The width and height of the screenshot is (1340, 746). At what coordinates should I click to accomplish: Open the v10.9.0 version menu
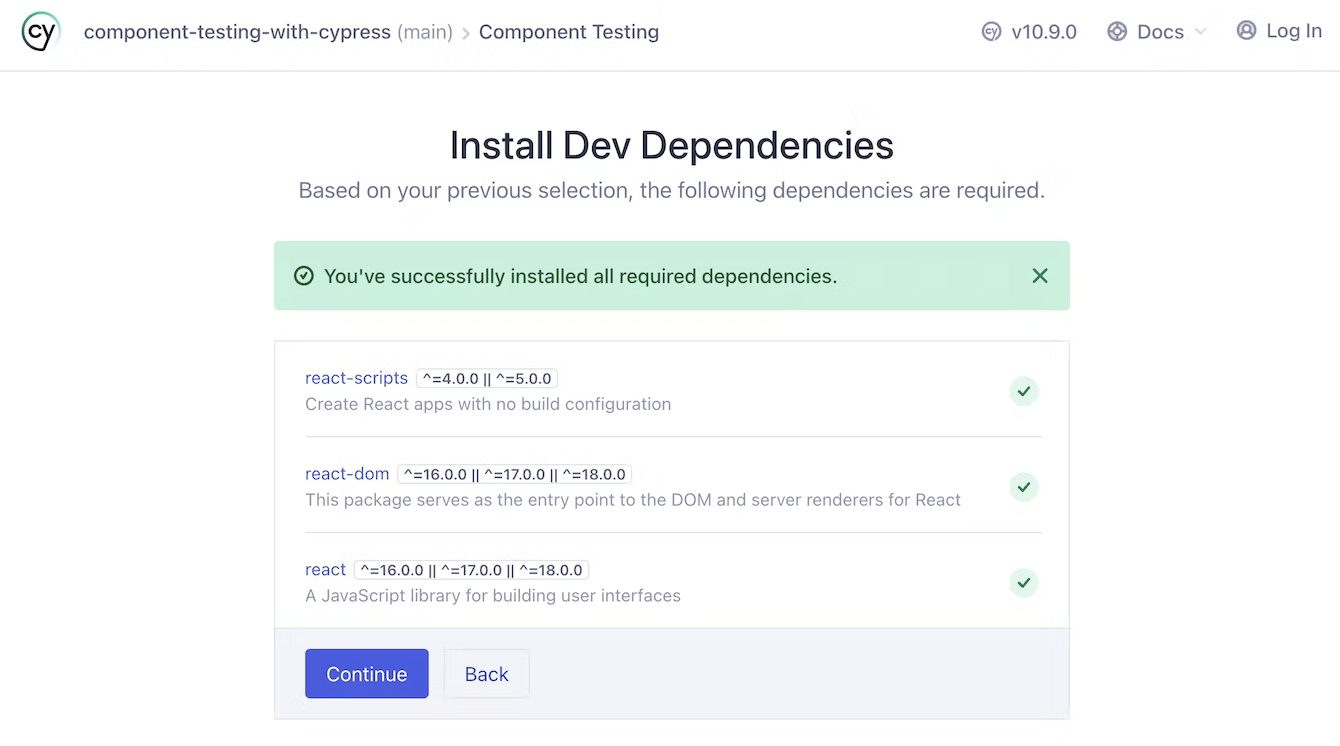pos(1029,32)
